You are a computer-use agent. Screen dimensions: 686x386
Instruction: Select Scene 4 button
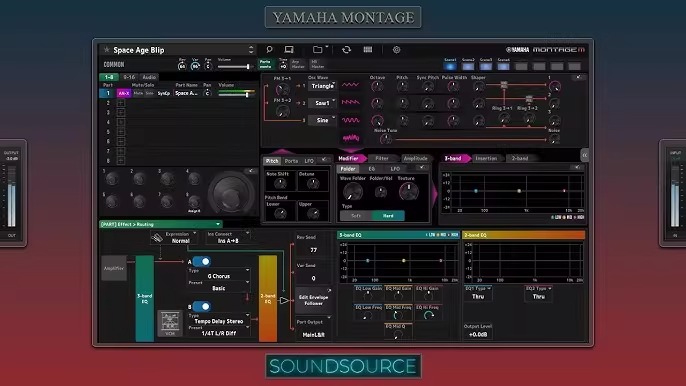coord(504,67)
